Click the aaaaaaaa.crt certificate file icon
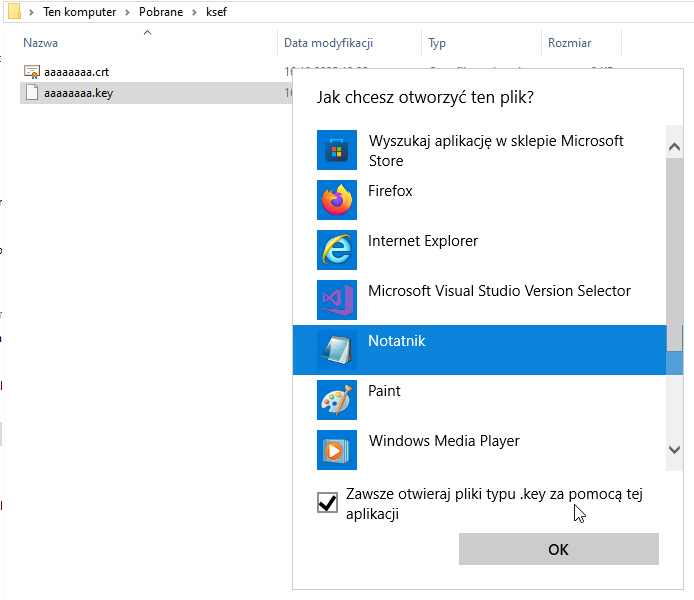This screenshot has width=694, height=600. [x=31, y=72]
